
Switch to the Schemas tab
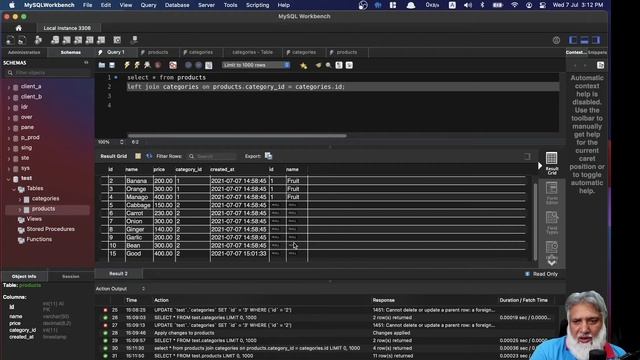71,52
